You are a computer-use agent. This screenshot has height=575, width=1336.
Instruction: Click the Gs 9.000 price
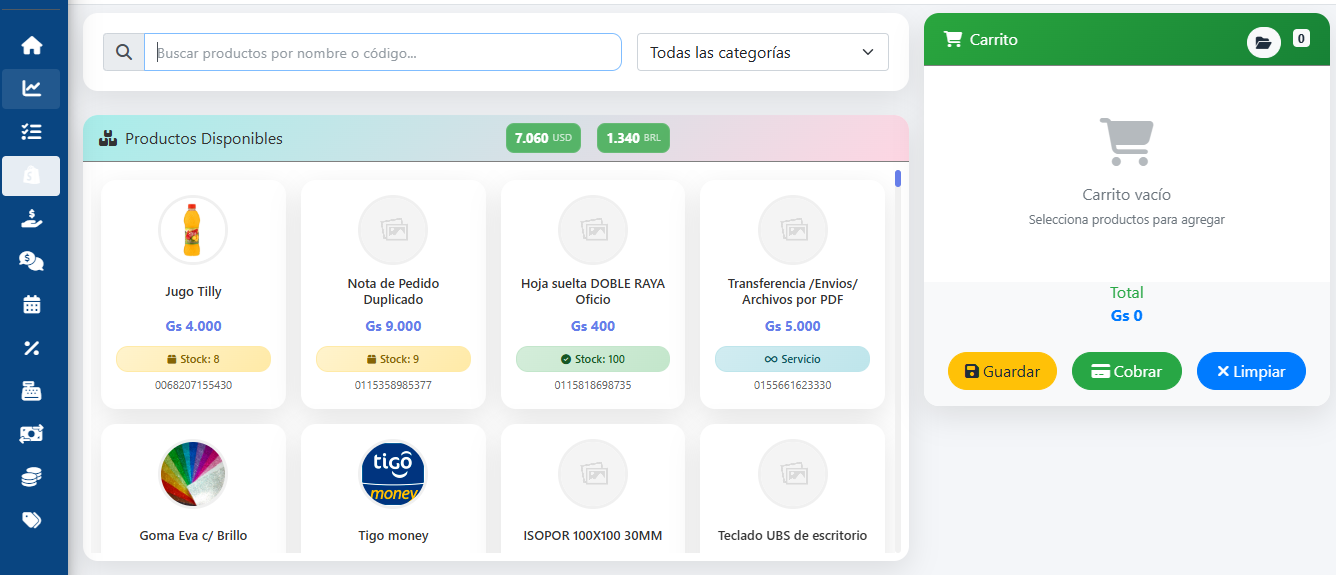(393, 326)
